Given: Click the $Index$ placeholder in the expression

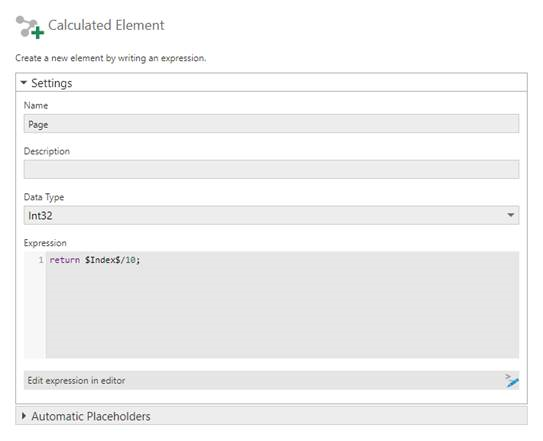Looking at the screenshot, I should tap(103, 260).
